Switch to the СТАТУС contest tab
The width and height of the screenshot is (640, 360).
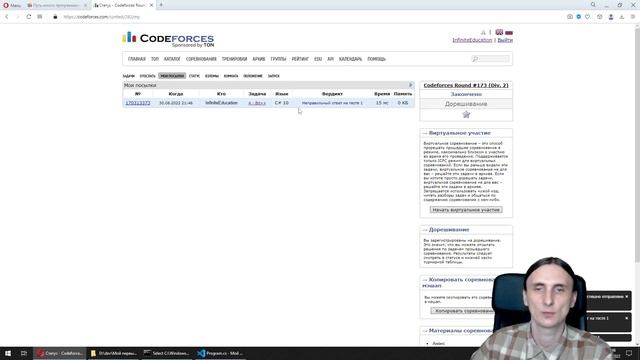point(194,76)
